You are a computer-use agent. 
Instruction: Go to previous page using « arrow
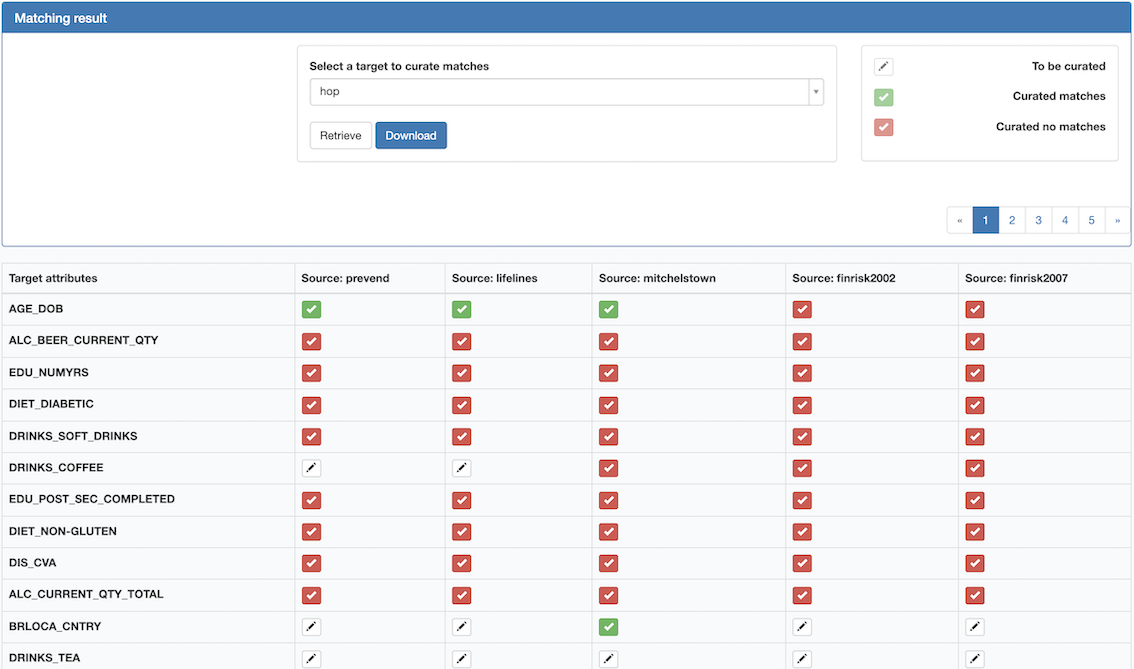pyautogui.click(x=960, y=220)
